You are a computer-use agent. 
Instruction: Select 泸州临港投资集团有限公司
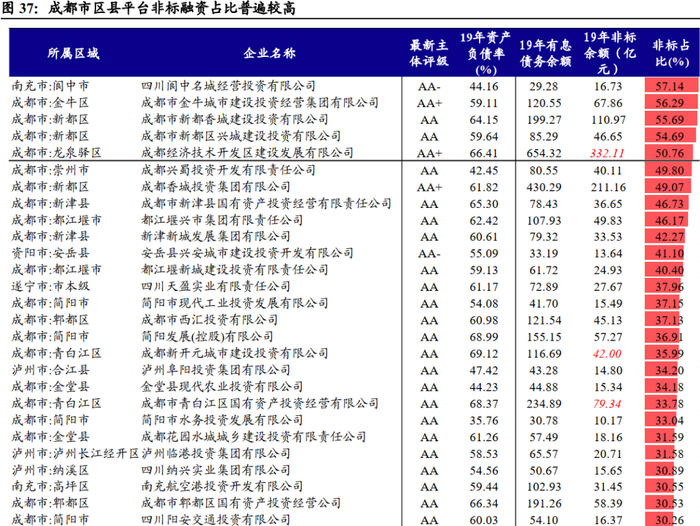(216, 454)
